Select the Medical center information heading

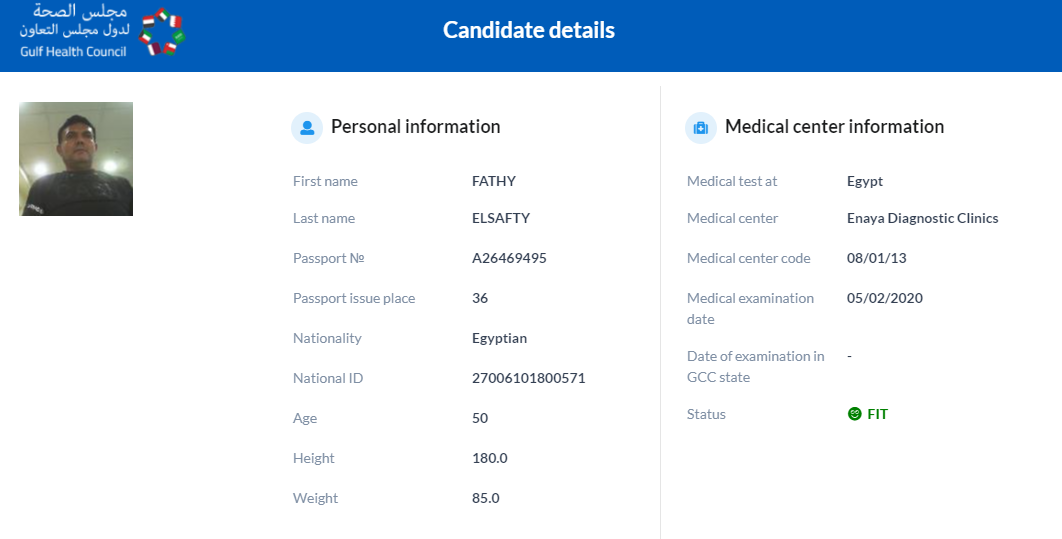[x=834, y=127]
